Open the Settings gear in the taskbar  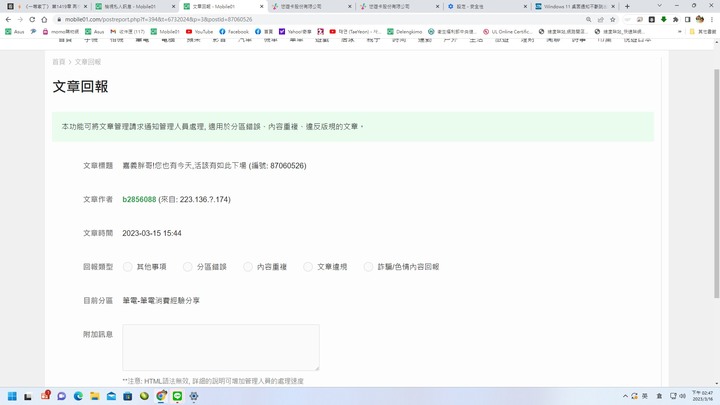click(x=194, y=396)
